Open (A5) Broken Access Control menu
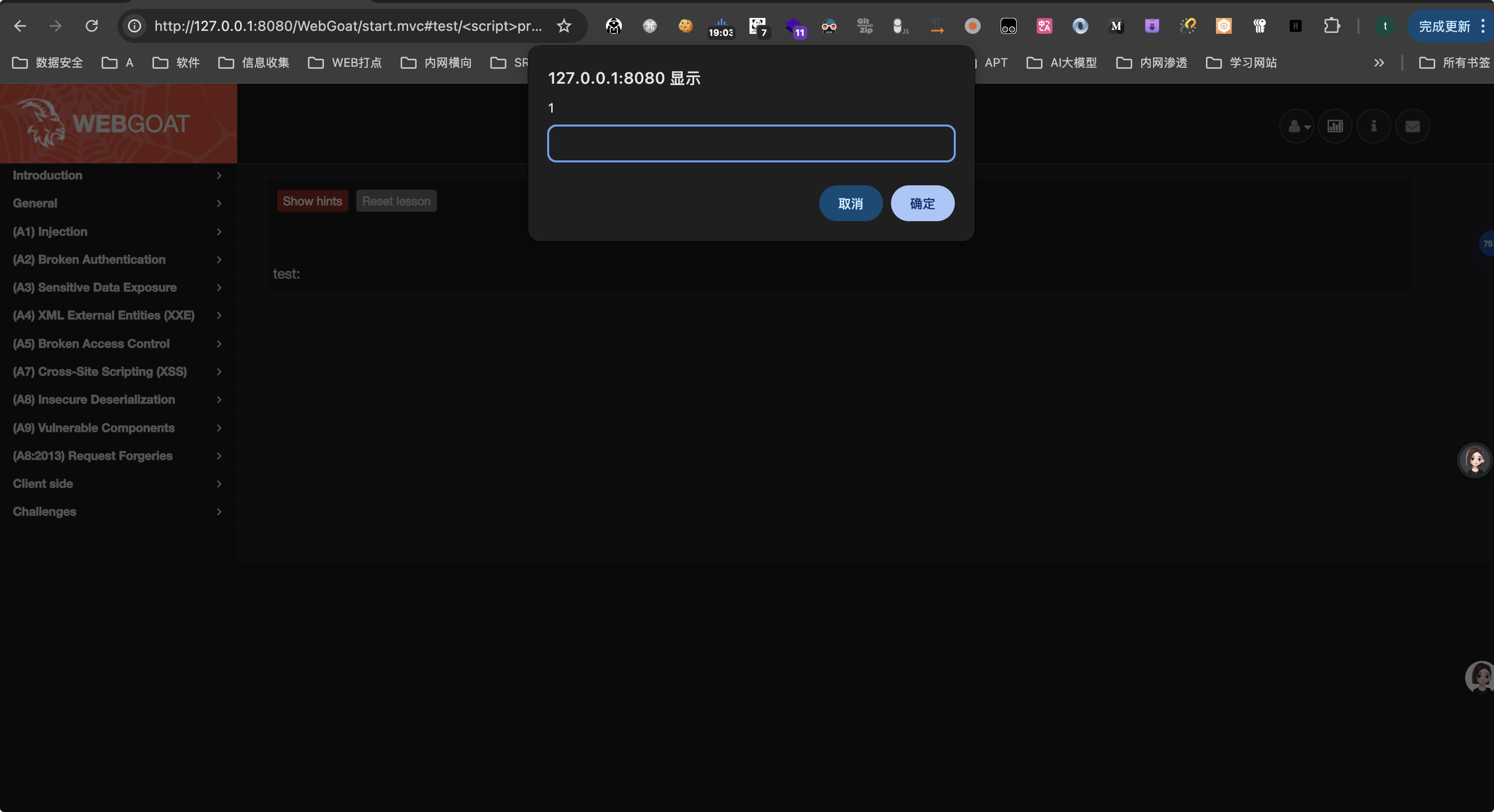Screen dimensions: 1494x812 coord(118,344)
